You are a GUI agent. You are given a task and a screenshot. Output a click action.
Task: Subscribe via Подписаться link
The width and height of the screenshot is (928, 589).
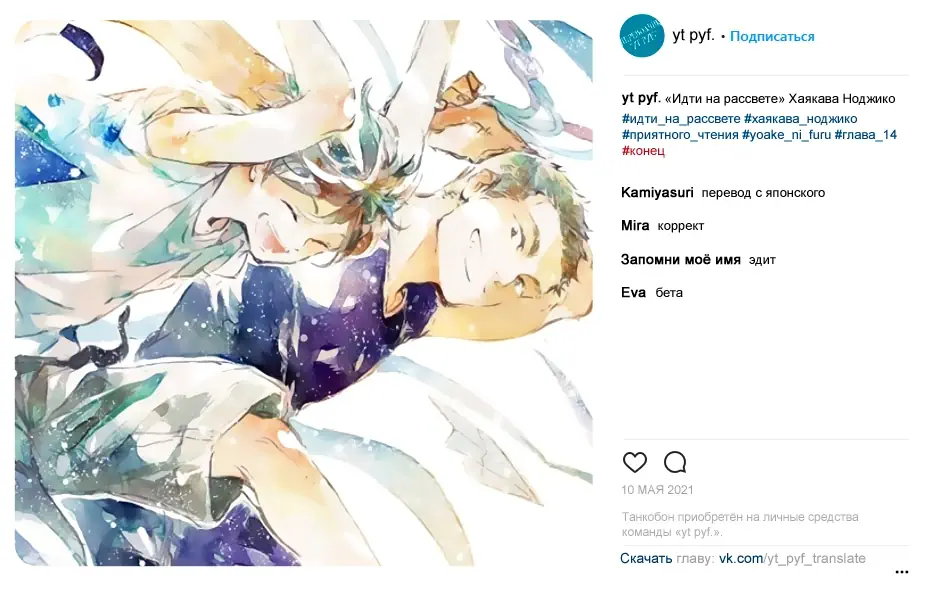772,37
